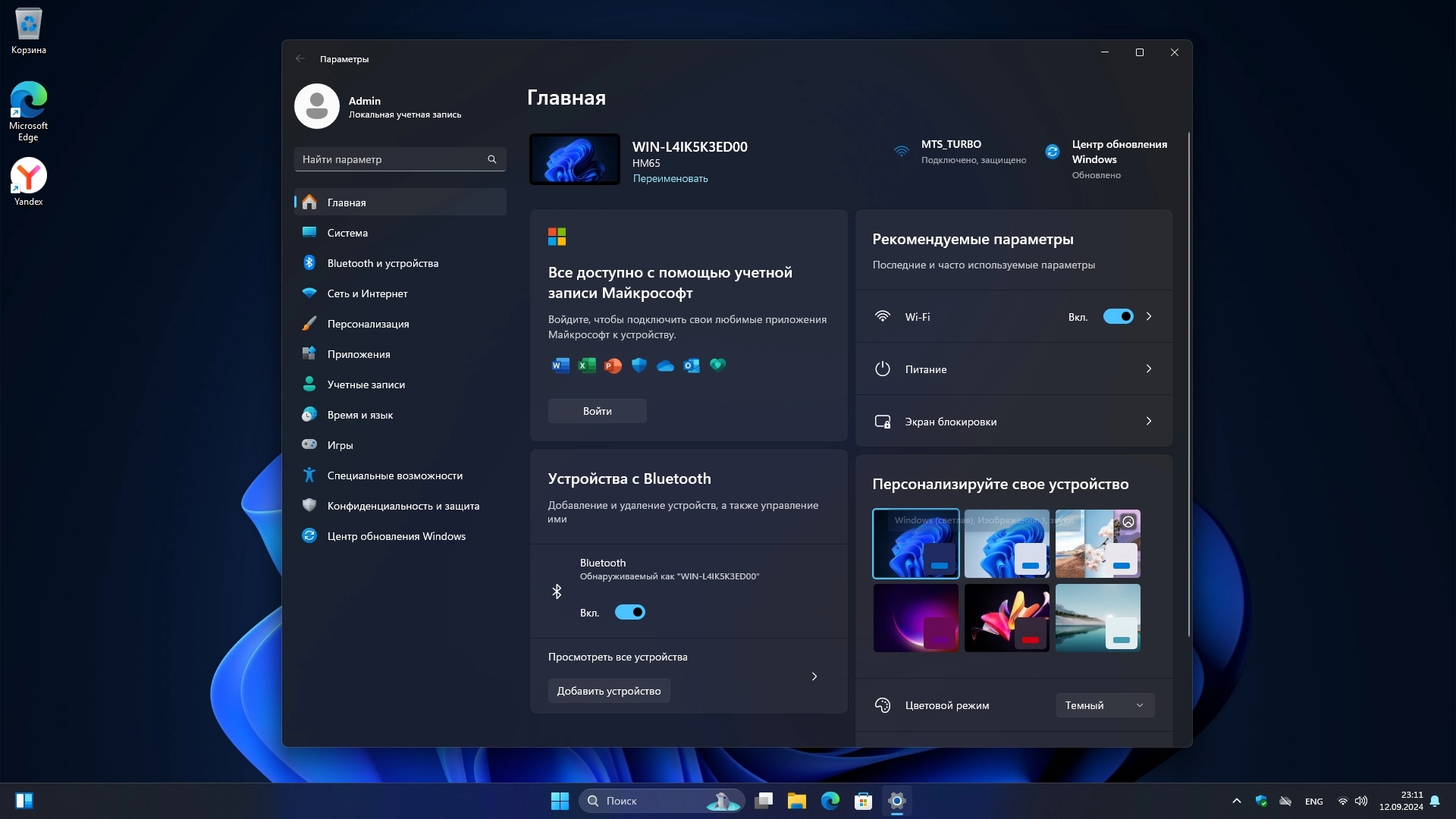Screen dimensions: 1456x819
Task: Open Цветовой режим dropdown showing Темный
Action: point(1104,705)
